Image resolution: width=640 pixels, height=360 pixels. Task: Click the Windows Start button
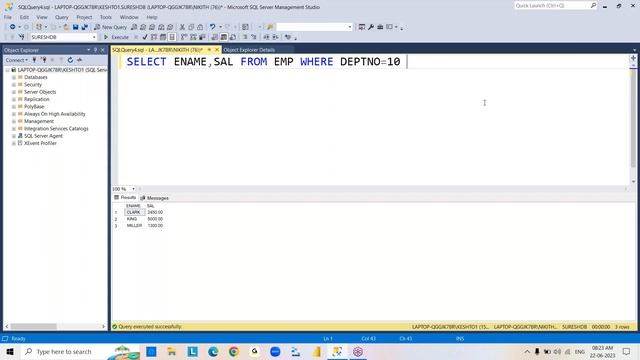[10, 351]
